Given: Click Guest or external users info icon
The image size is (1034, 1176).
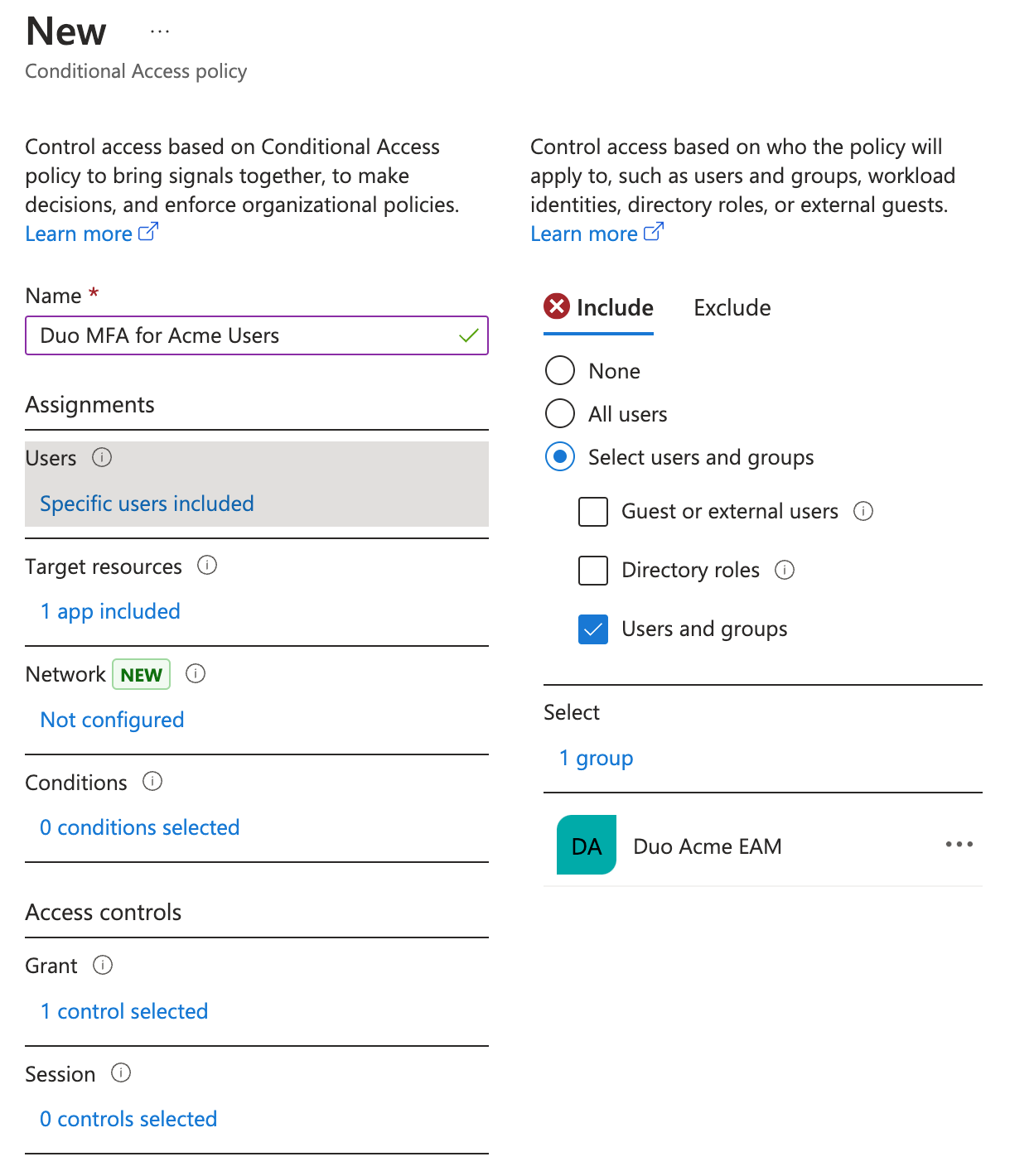Looking at the screenshot, I should (863, 511).
